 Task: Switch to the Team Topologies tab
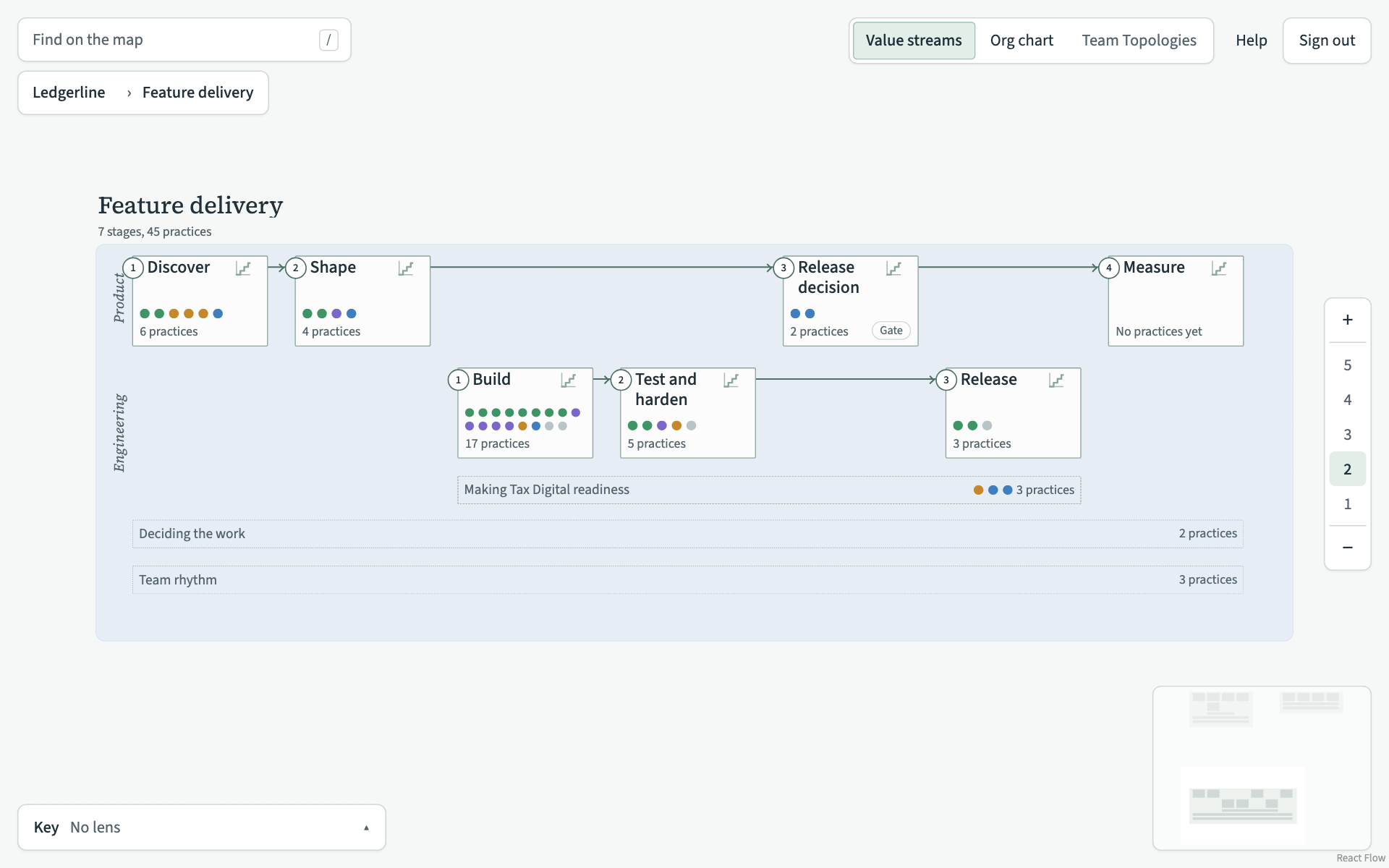[x=1139, y=41]
